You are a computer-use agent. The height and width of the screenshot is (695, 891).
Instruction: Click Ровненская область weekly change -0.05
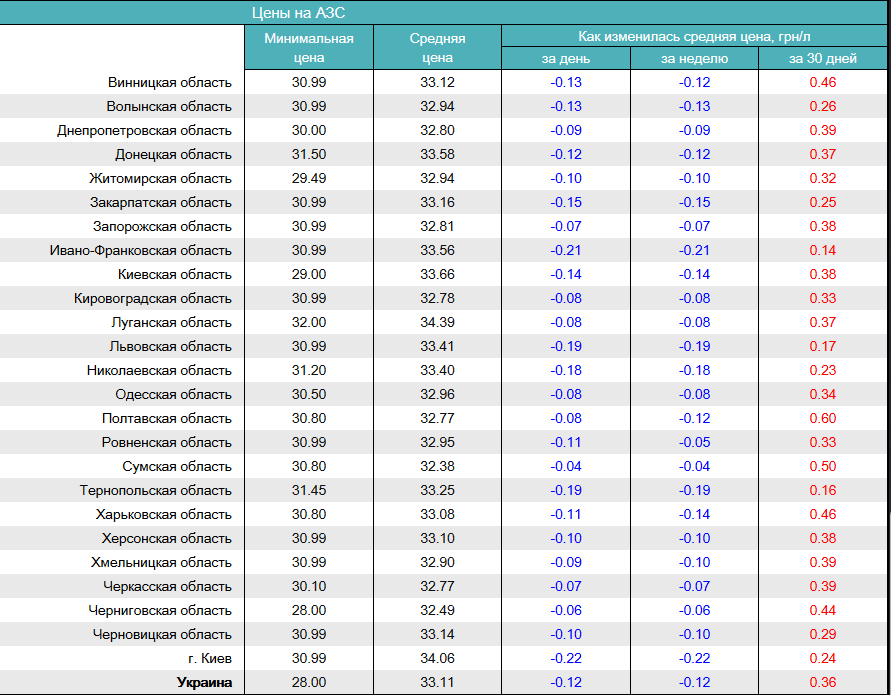(694, 442)
